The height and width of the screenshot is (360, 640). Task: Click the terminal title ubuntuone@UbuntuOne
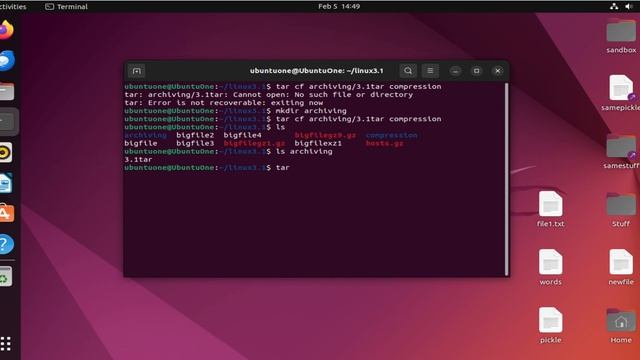pos(316,71)
